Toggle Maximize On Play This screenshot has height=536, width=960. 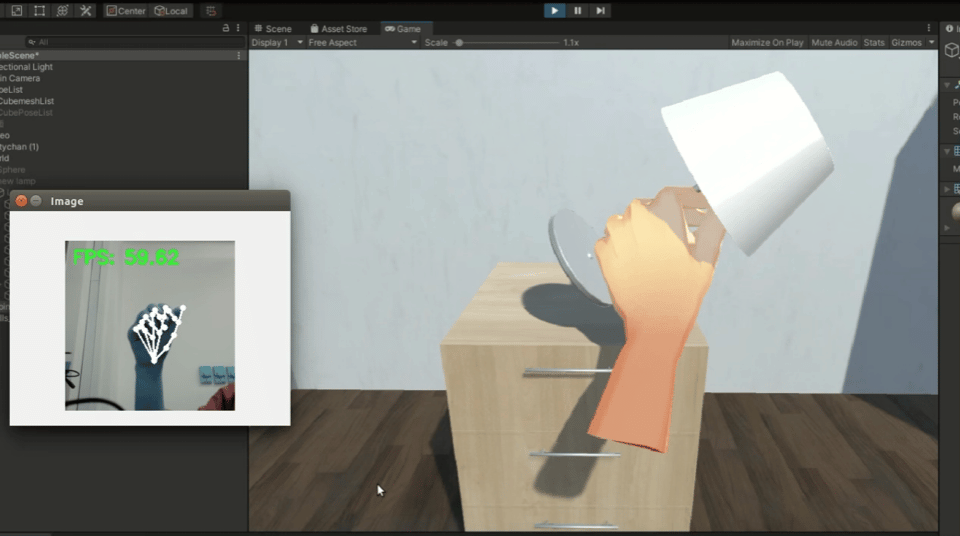point(767,43)
